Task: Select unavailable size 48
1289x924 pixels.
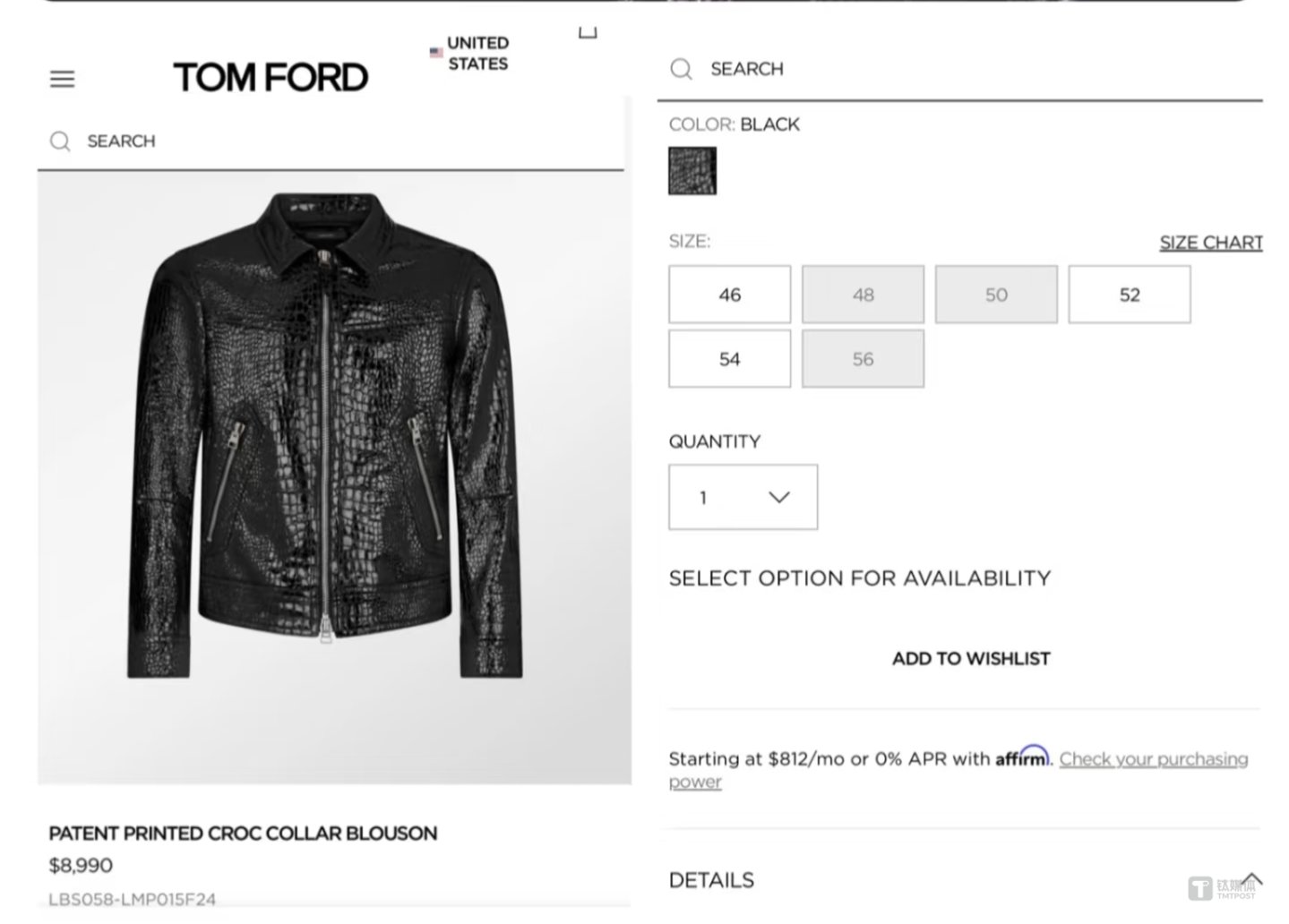Action: pos(863,295)
